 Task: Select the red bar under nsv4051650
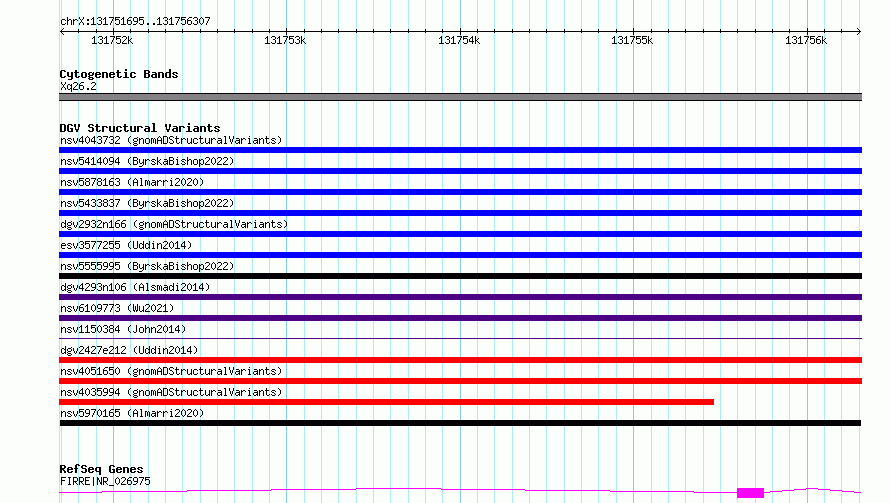coord(460,382)
